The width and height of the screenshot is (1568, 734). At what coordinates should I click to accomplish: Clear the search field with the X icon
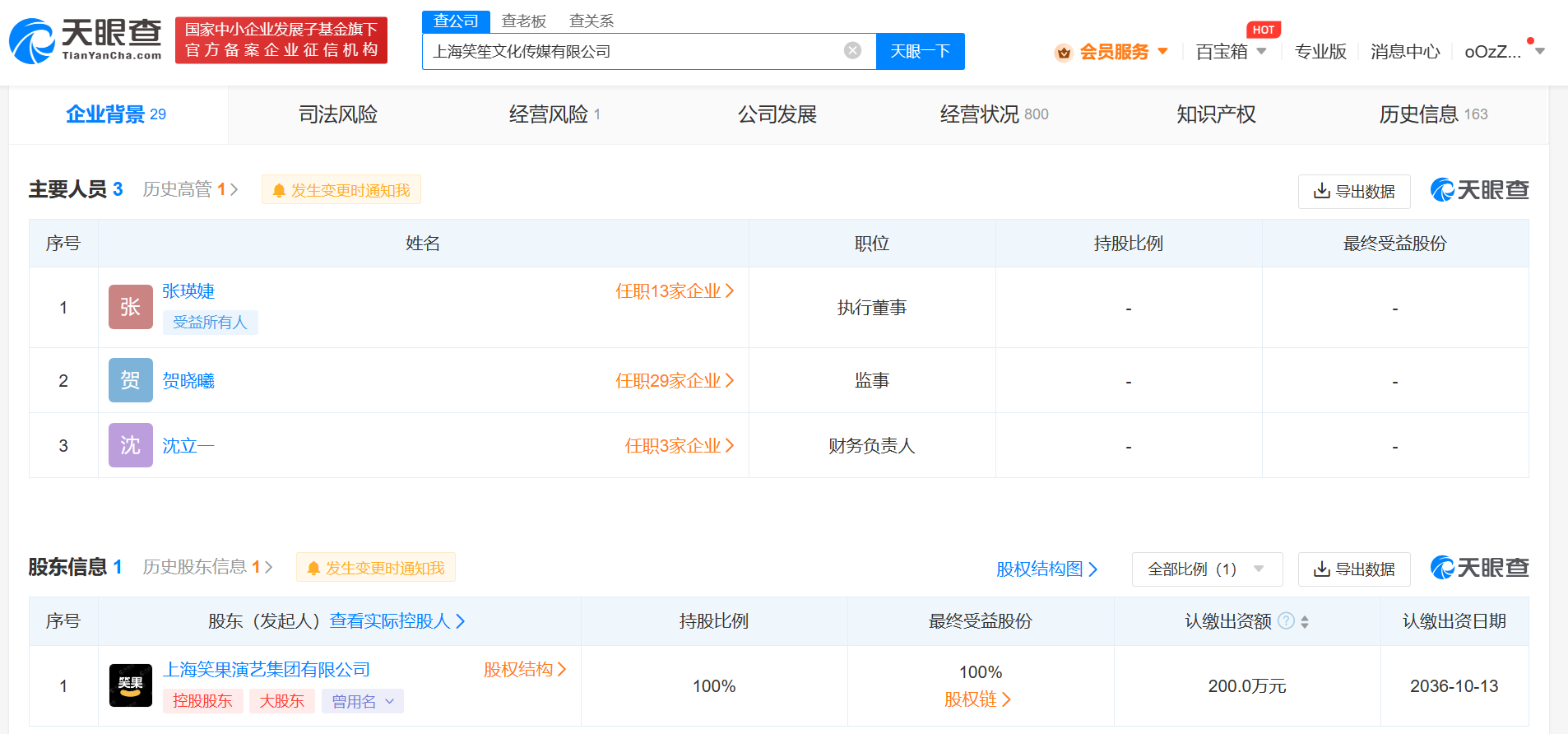click(x=853, y=51)
